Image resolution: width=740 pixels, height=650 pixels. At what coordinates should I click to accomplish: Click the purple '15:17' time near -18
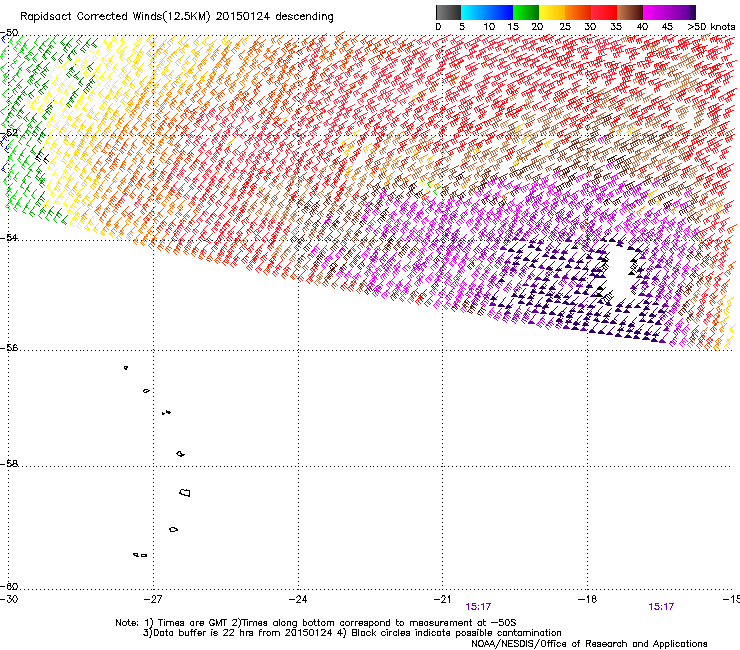tap(661, 607)
